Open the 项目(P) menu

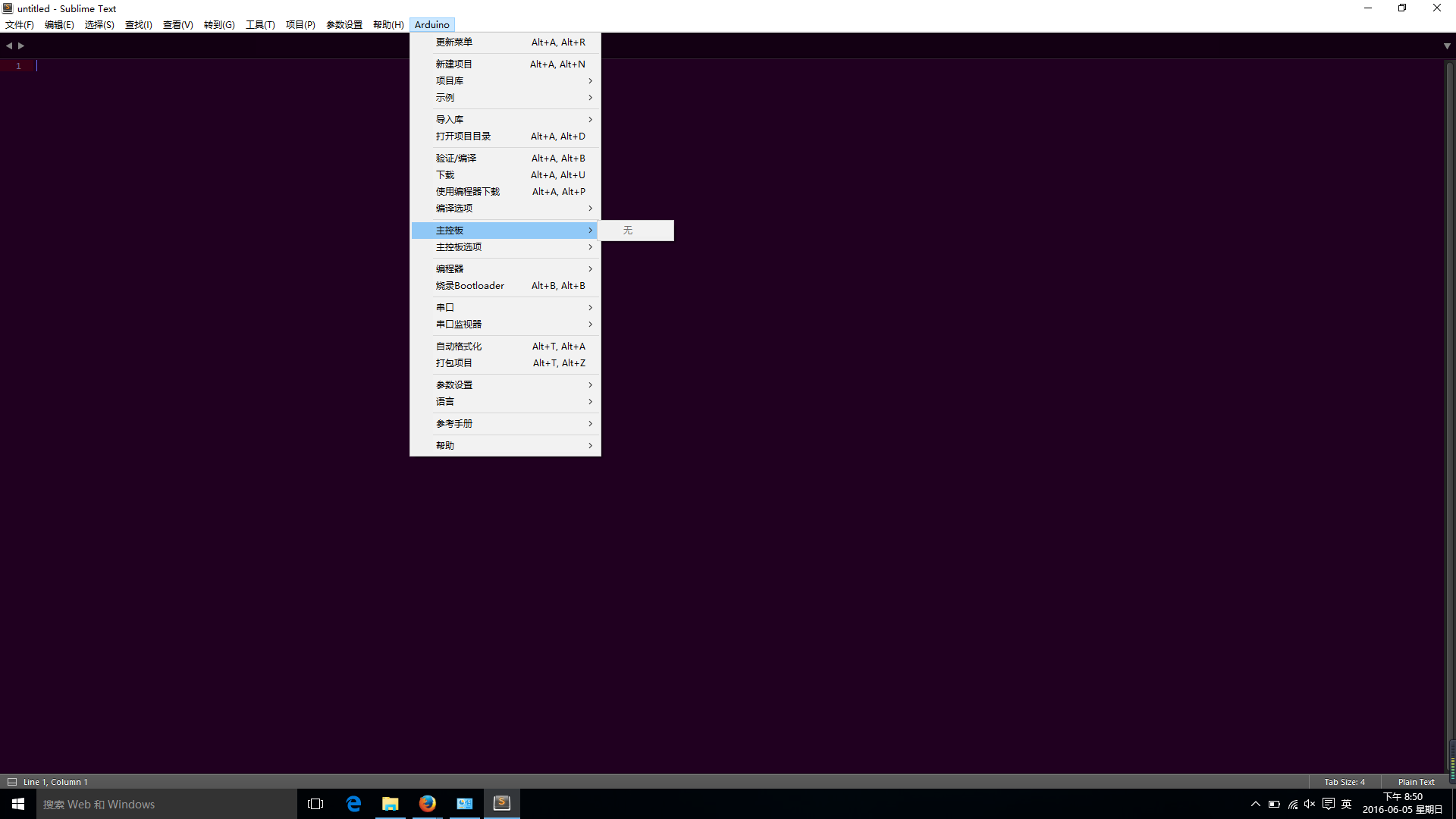pyautogui.click(x=300, y=25)
